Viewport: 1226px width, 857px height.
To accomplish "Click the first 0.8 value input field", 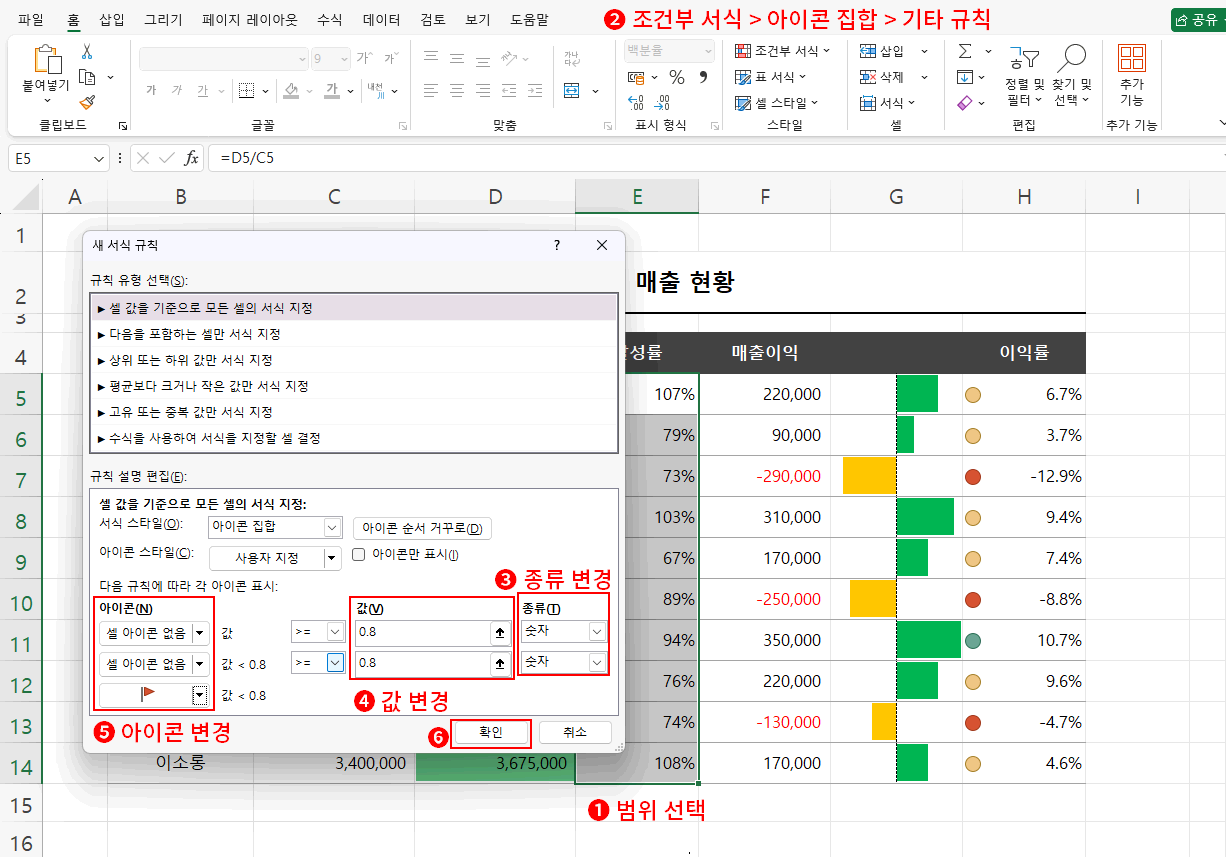I will point(422,632).
